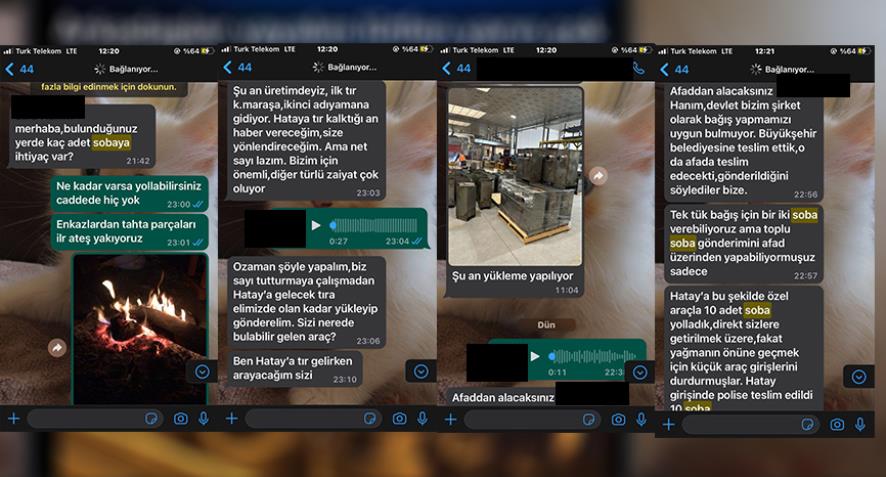886x477 pixels.
Task: Tap the 'Dün' date label
Action: pyautogui.click(x=546, y=325)
